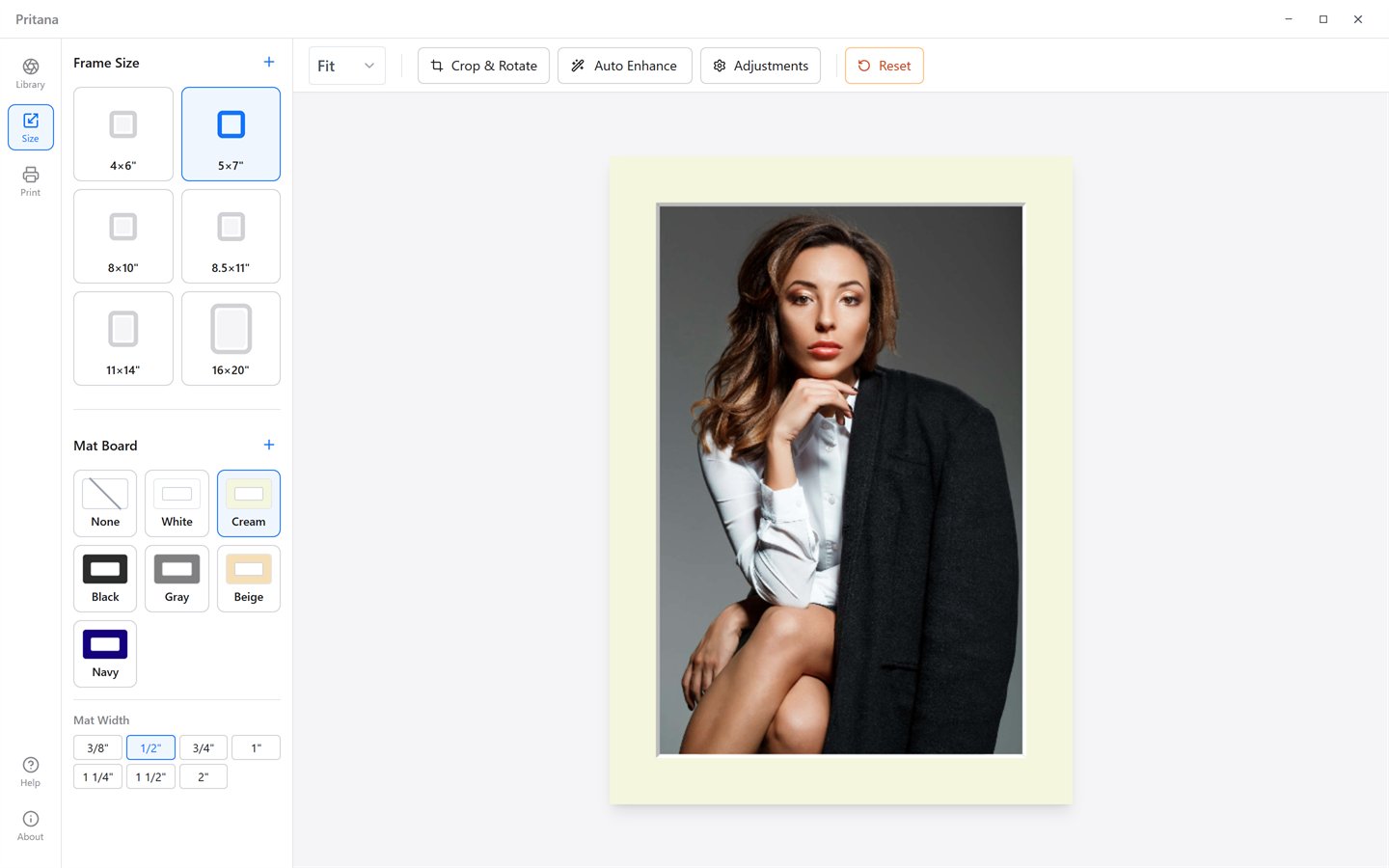
Task: Select the White mat board
Action: [177, 503]
